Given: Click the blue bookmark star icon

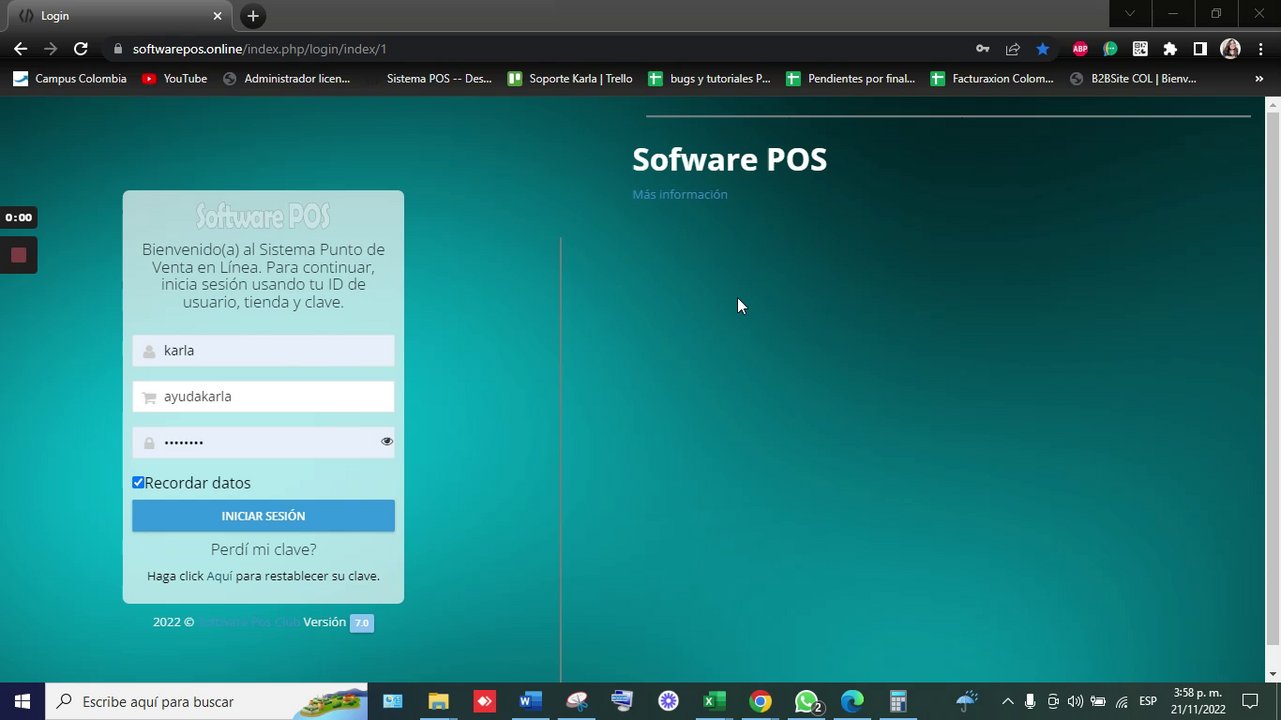Looking at the screenshot, I should point(1043,49).
